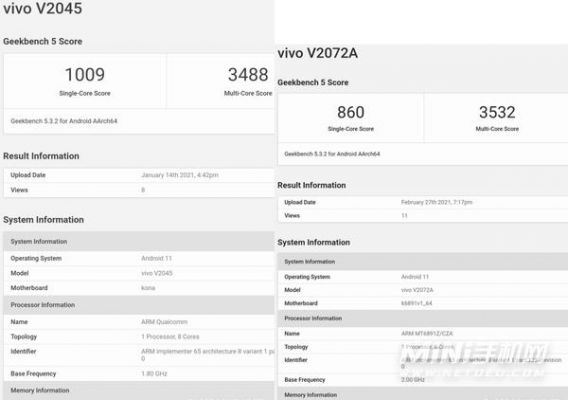Select Result Information heading in V2072A result
Screen dimensions: 568x400
pyautogui.click(x=312, y=185)
